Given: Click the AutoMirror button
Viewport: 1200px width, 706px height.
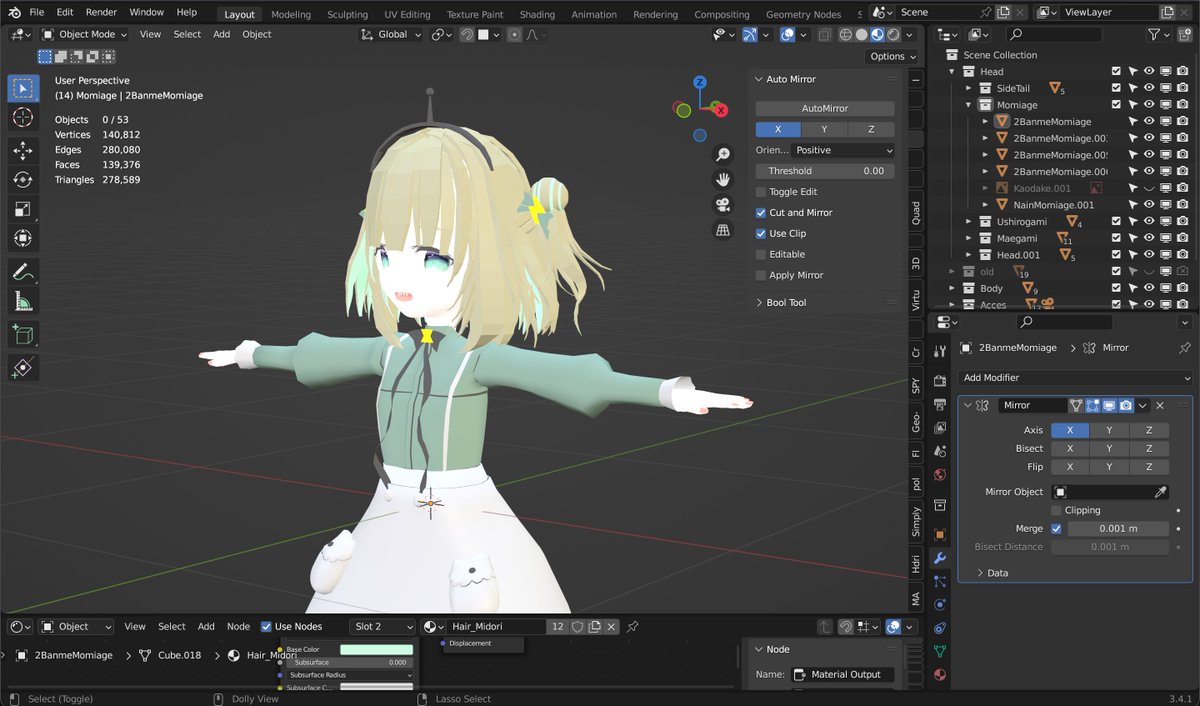Looking at the screenshot, I should [x=825, y=108].
